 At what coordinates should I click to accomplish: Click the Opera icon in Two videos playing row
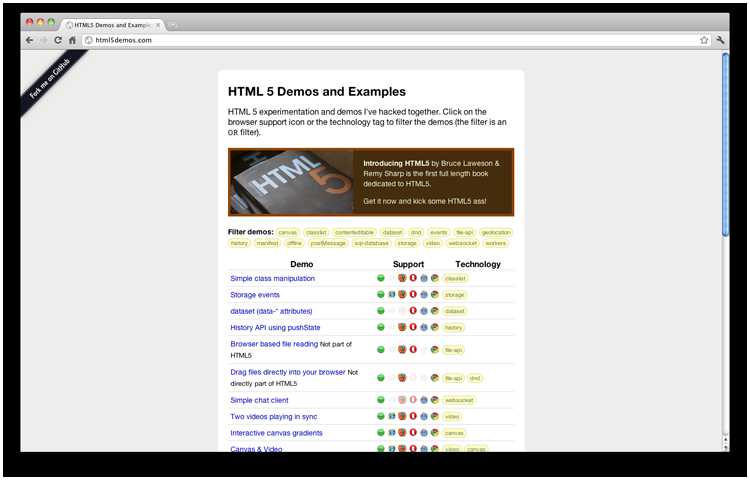[x=413, y=416]
